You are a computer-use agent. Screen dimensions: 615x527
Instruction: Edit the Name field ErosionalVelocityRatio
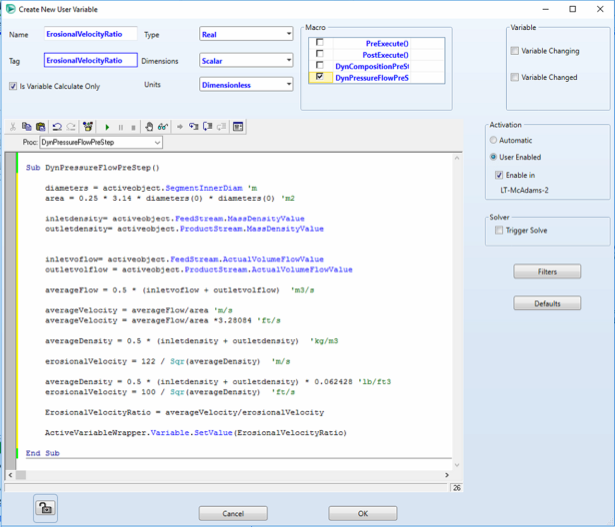[91, 34]
